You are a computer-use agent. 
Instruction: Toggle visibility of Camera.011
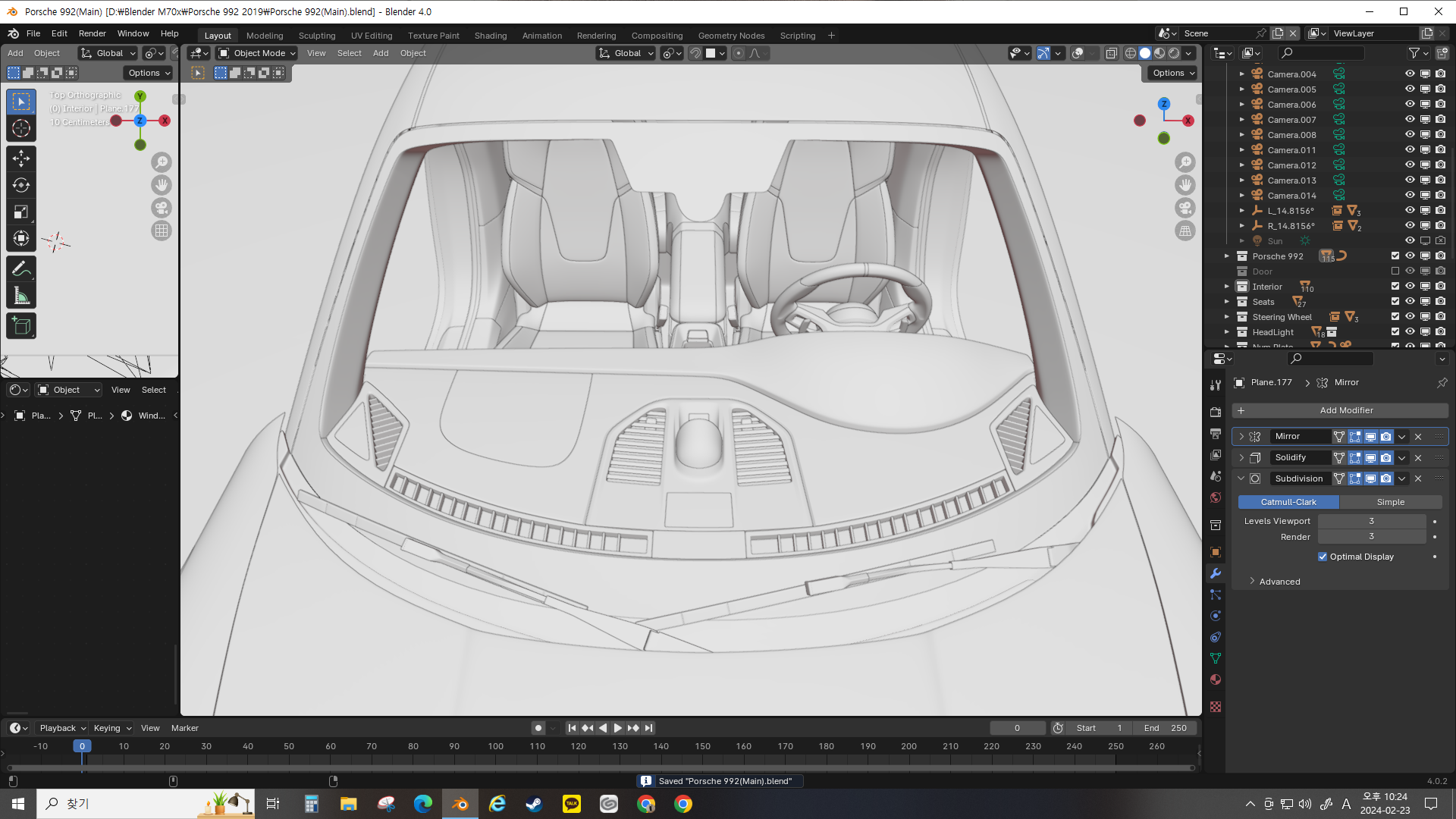click(1410, 150)
